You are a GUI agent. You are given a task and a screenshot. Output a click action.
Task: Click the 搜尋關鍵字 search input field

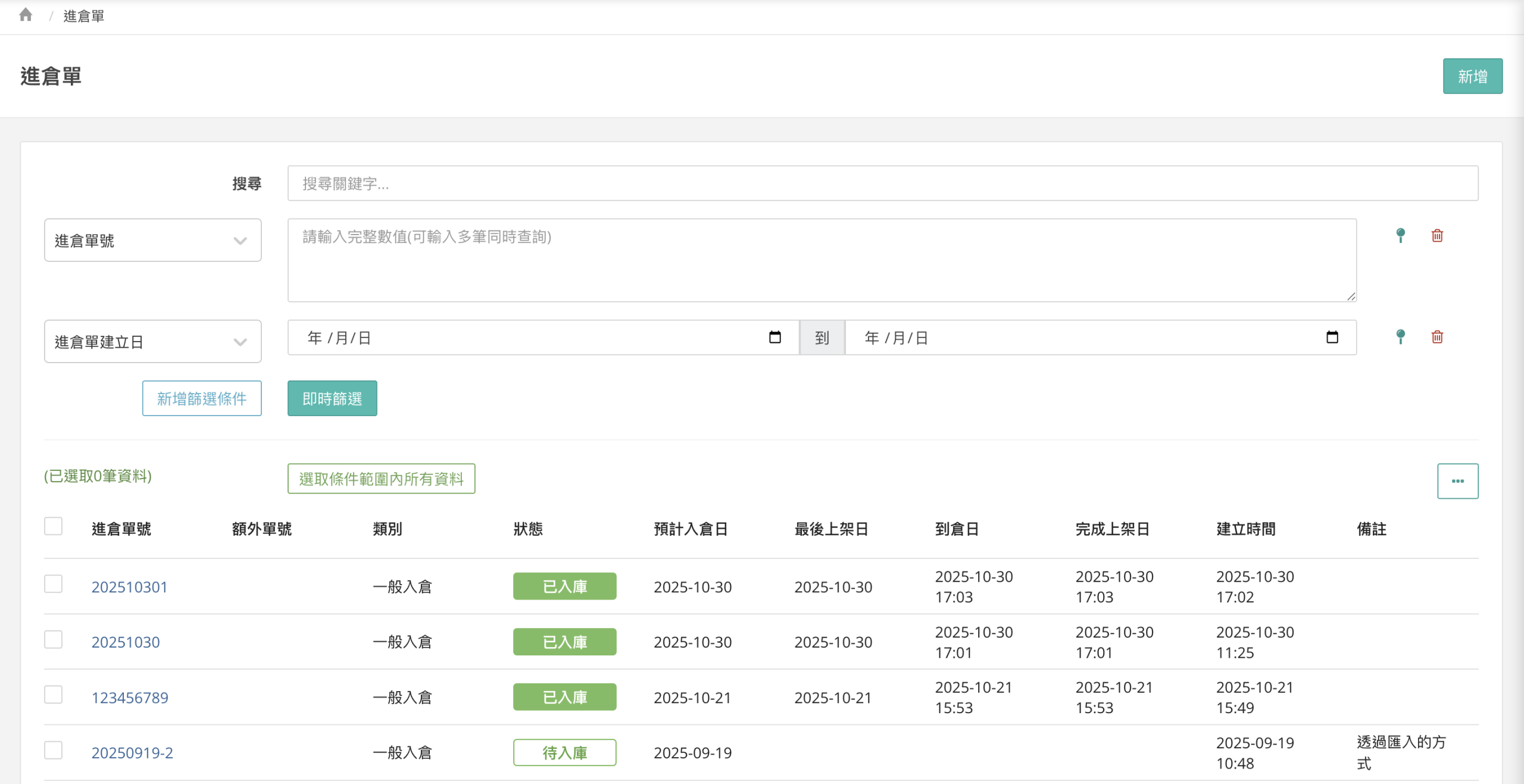(882, 183)
